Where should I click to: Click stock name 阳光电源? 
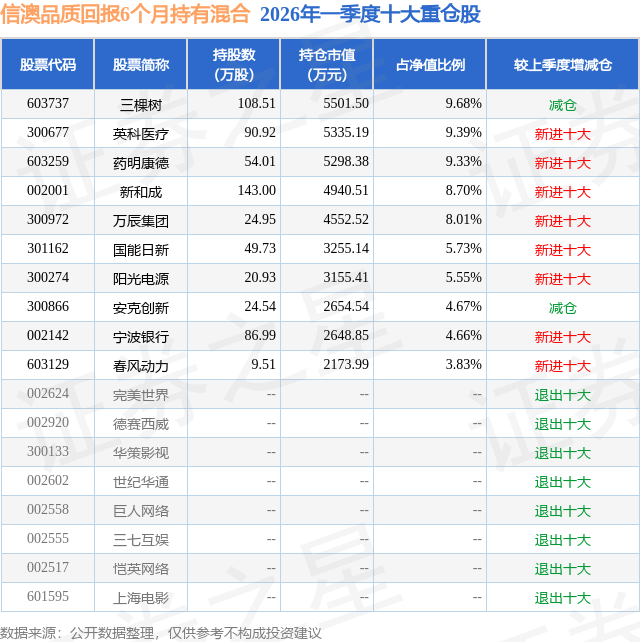tap(141, 279)
